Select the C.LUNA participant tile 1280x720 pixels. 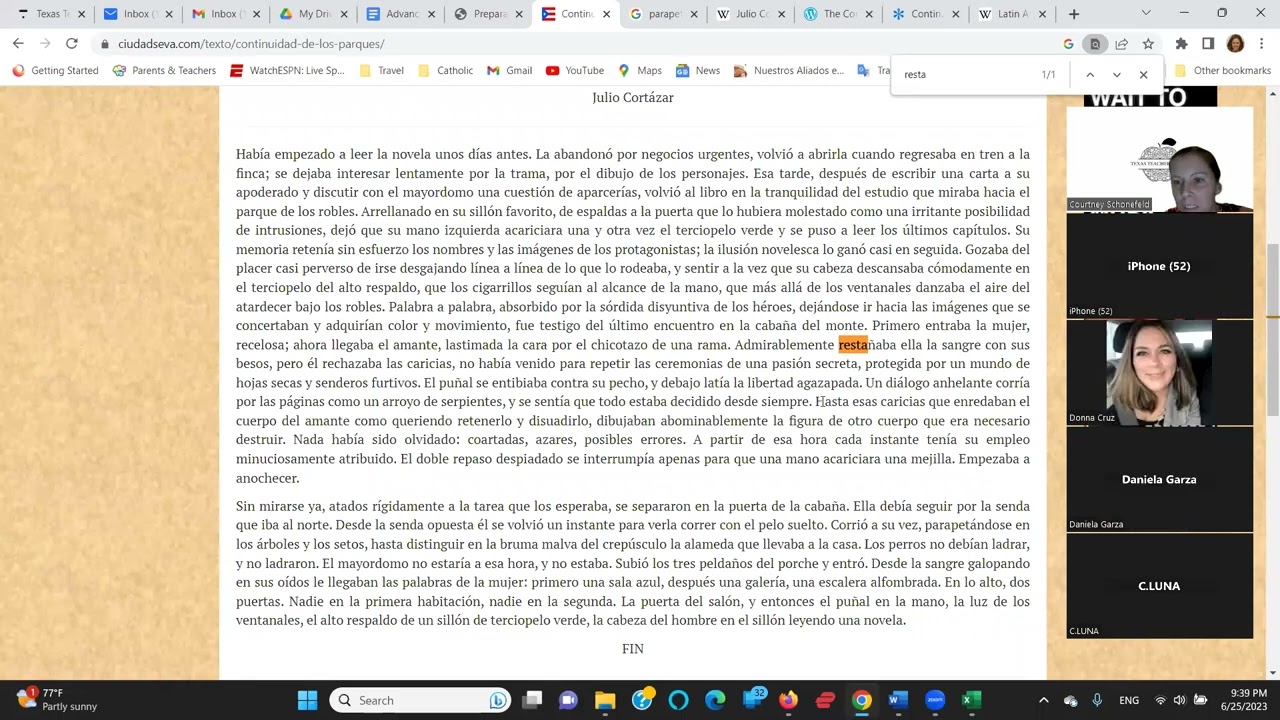pos(1159,585)
